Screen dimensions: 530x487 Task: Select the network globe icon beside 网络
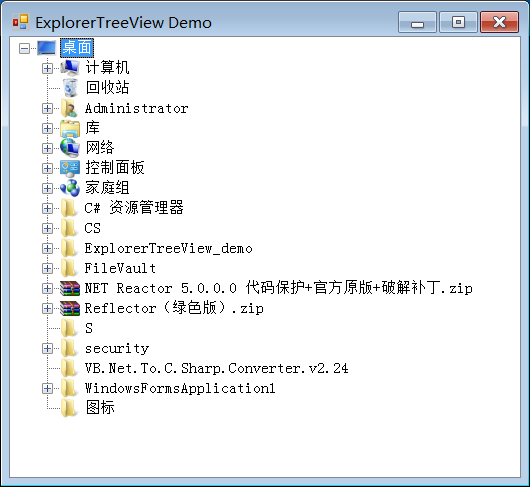click(70, 148)
